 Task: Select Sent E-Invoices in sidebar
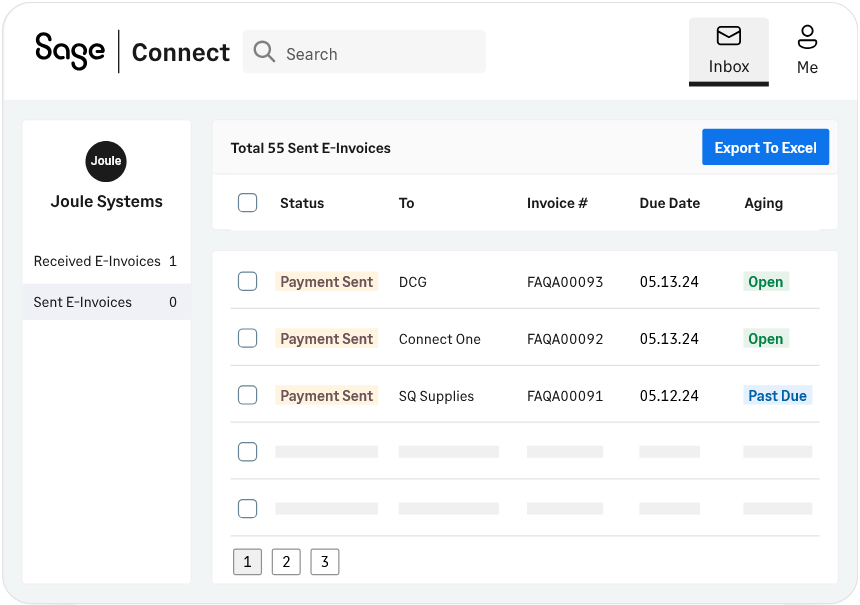click(106, 302)
